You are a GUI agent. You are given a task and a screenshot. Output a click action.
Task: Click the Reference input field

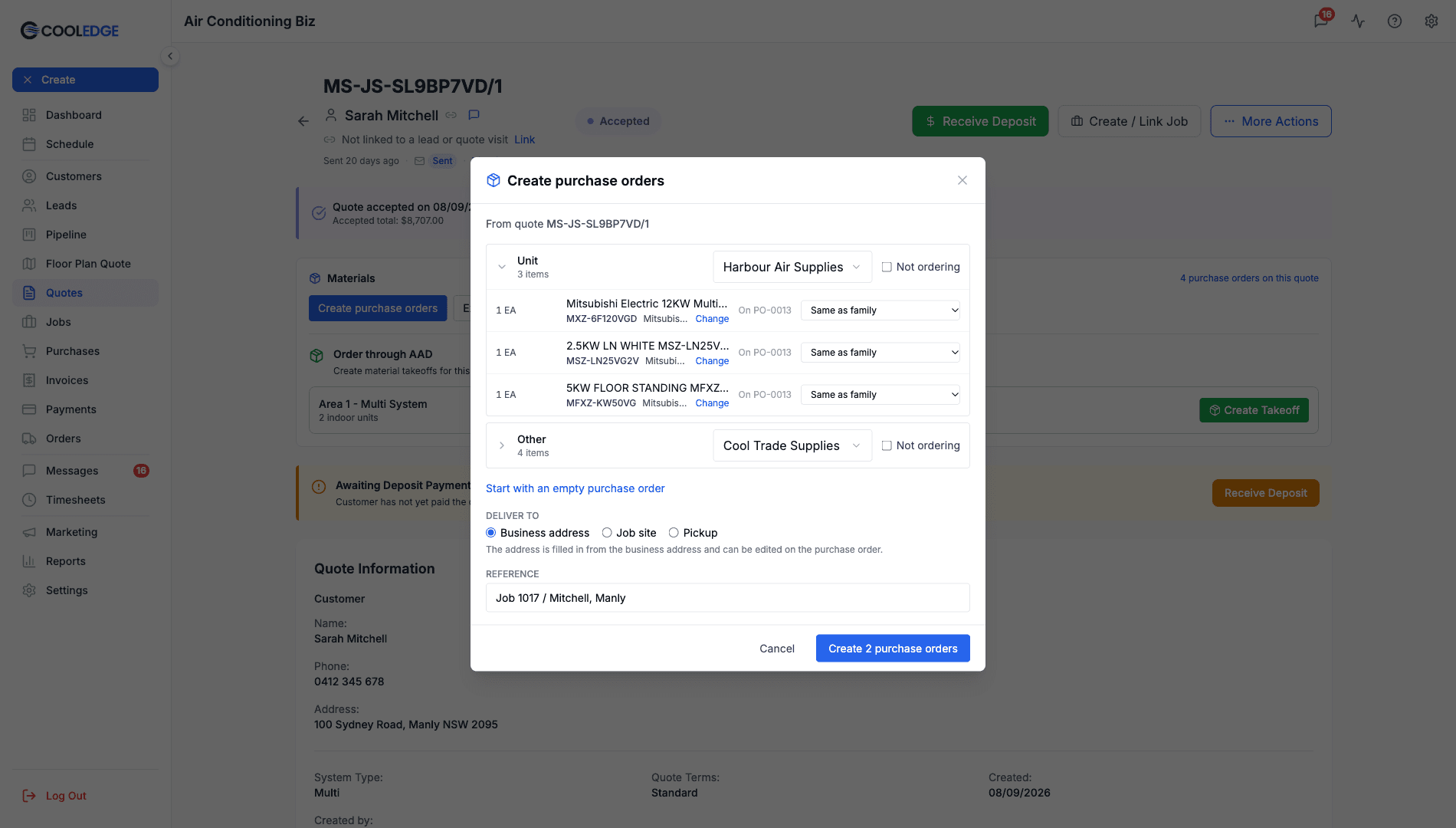(728, 598)
